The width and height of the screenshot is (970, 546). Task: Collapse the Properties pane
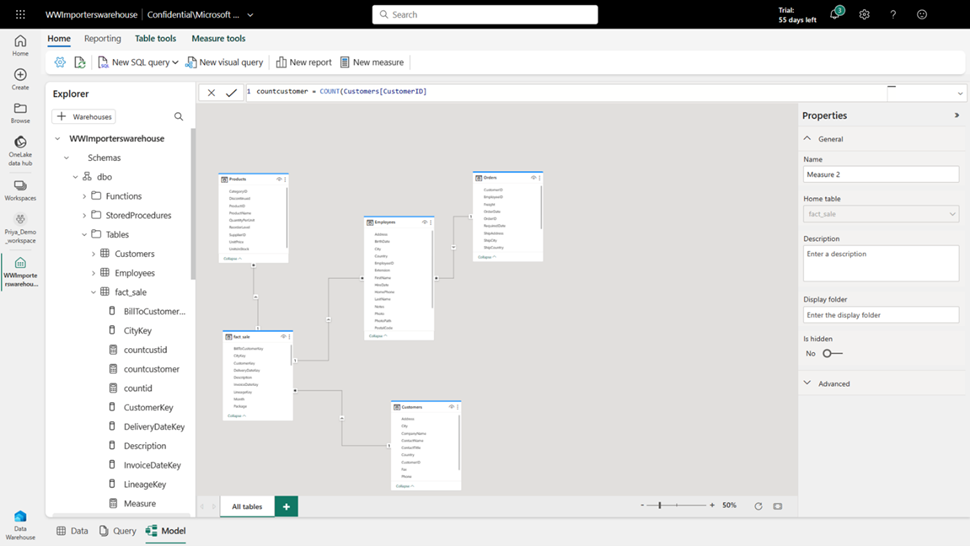pyautogui.click(x=956, y=115)
